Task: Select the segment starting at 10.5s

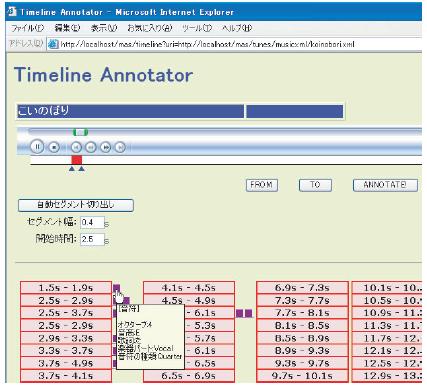Action: [x=387, y=300]
